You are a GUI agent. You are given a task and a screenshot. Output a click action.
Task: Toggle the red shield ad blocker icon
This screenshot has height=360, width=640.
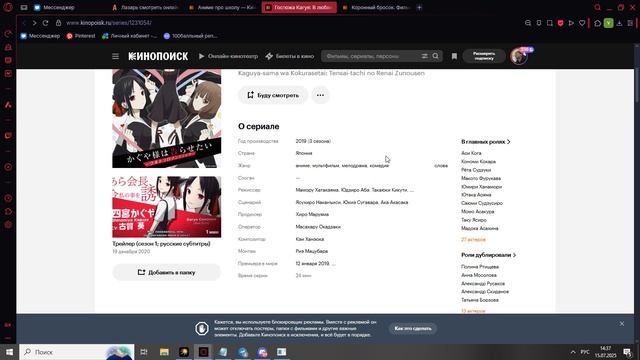coord(560,23)
